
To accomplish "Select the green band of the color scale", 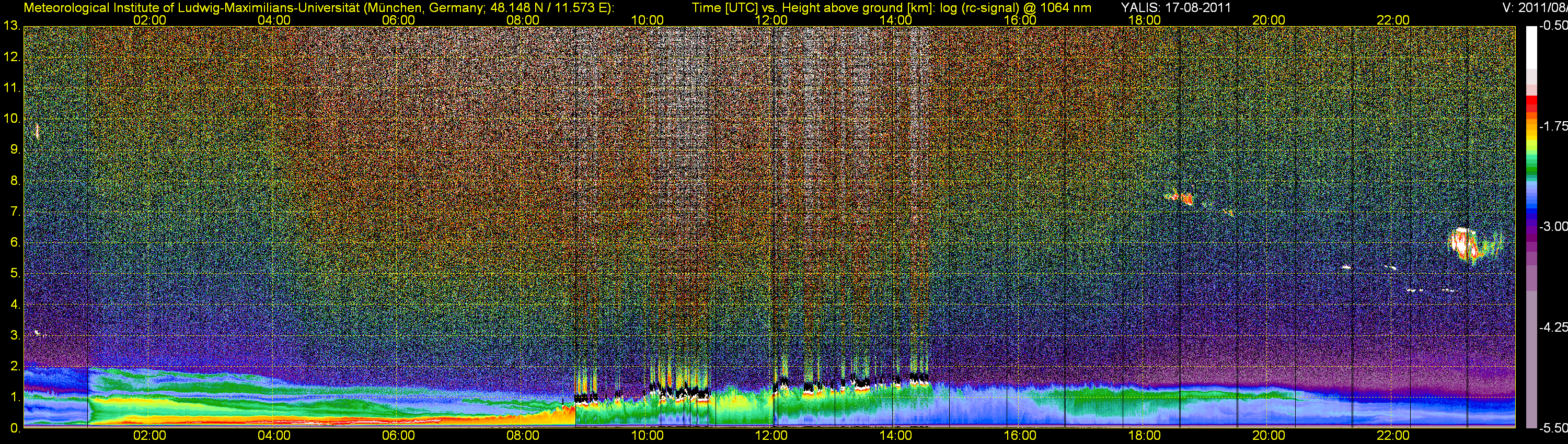I will click(x=1531, y=163).
